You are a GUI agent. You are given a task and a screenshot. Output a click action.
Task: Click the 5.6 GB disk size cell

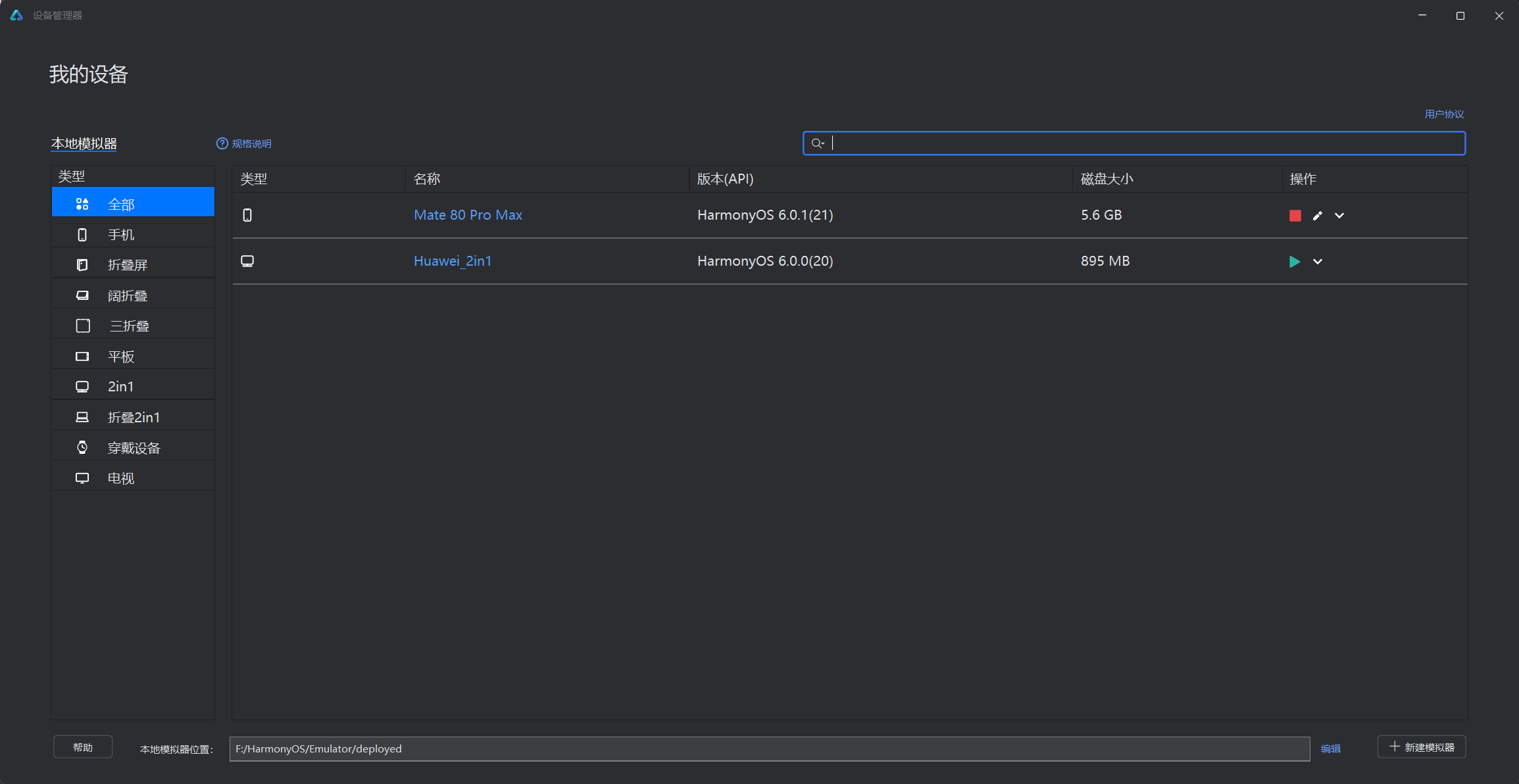pos(1101,215)
